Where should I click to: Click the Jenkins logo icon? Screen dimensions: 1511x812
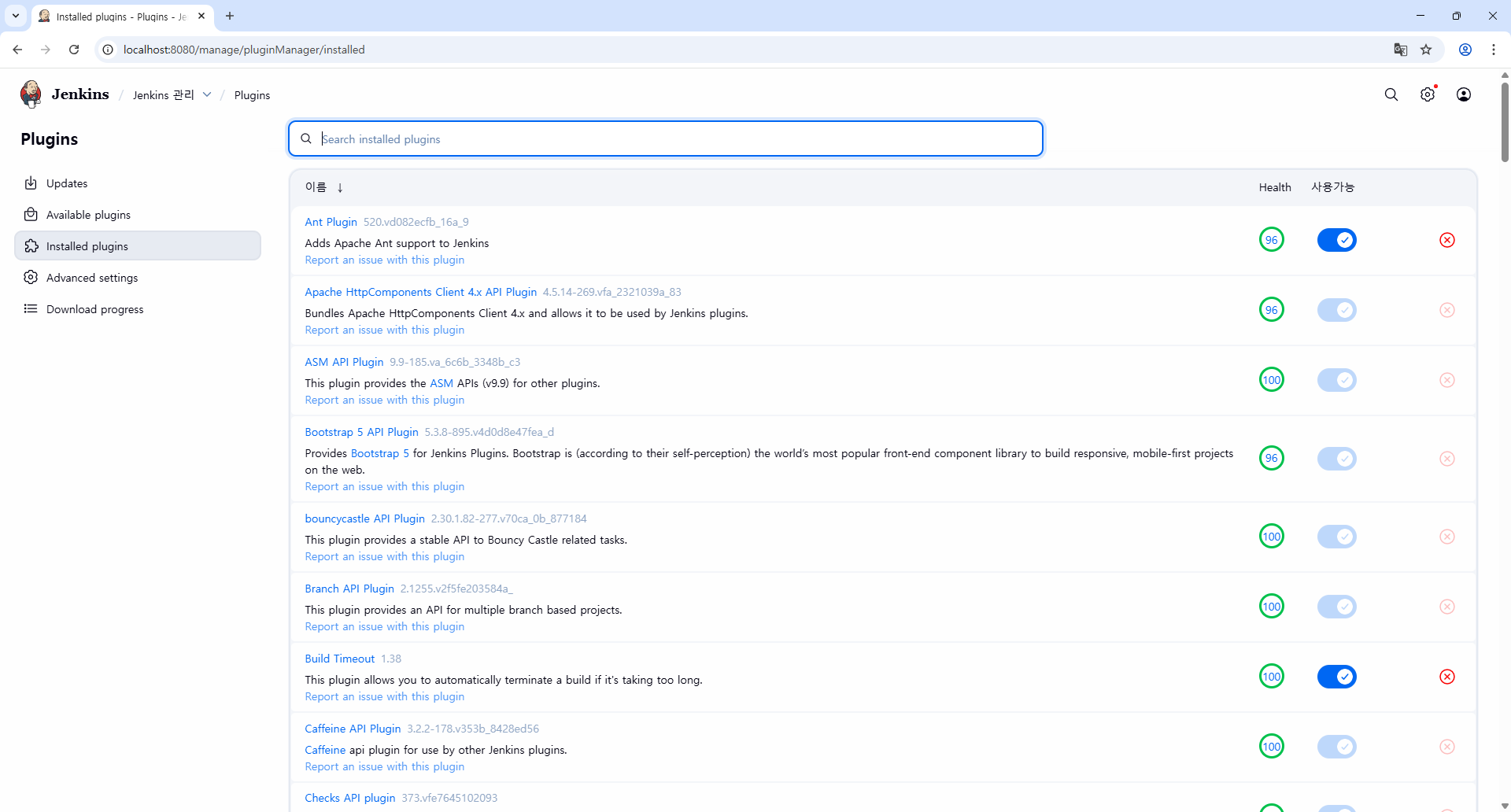31,94
